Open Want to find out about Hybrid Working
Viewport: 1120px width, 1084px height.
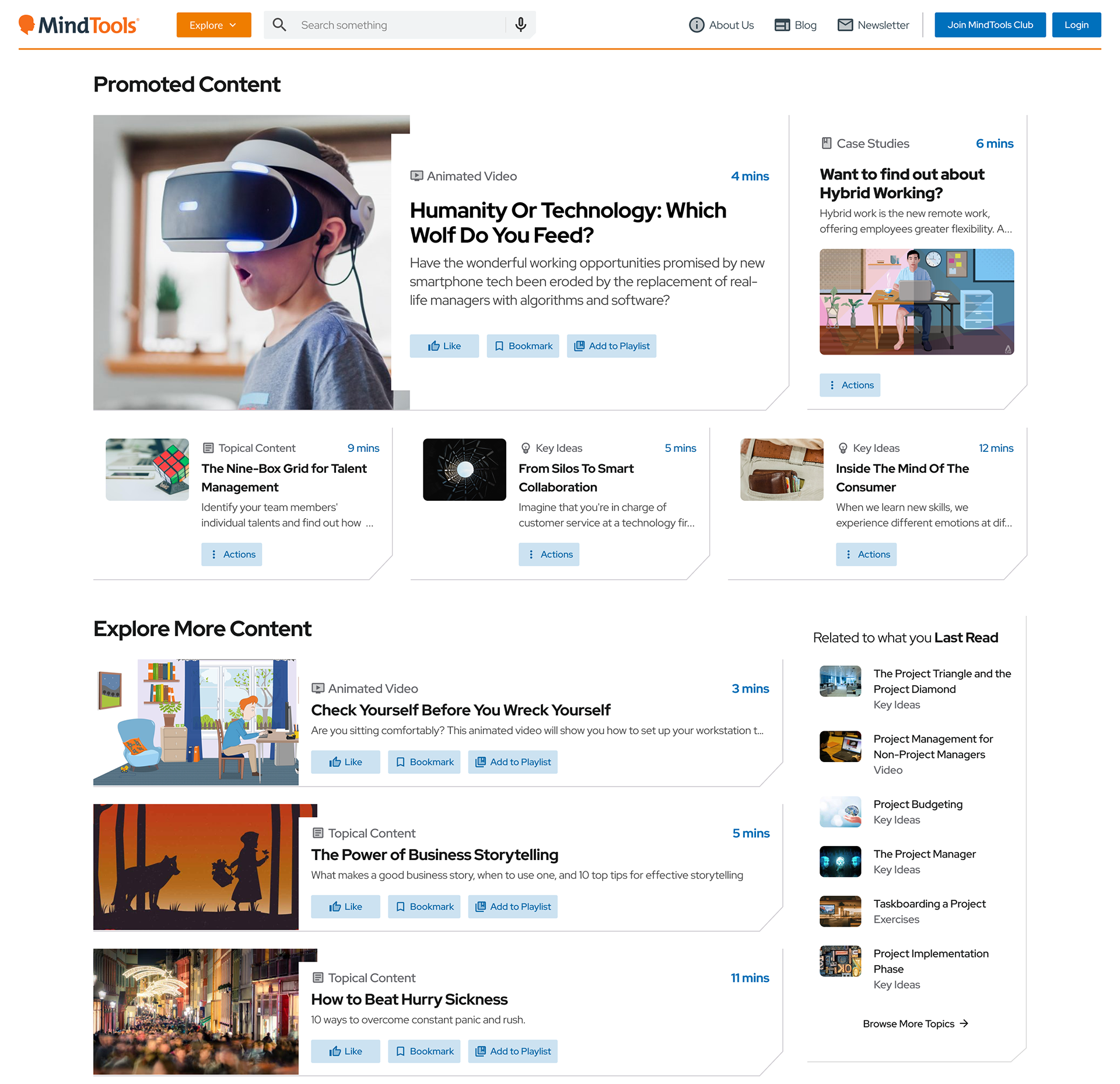(902, 184)
